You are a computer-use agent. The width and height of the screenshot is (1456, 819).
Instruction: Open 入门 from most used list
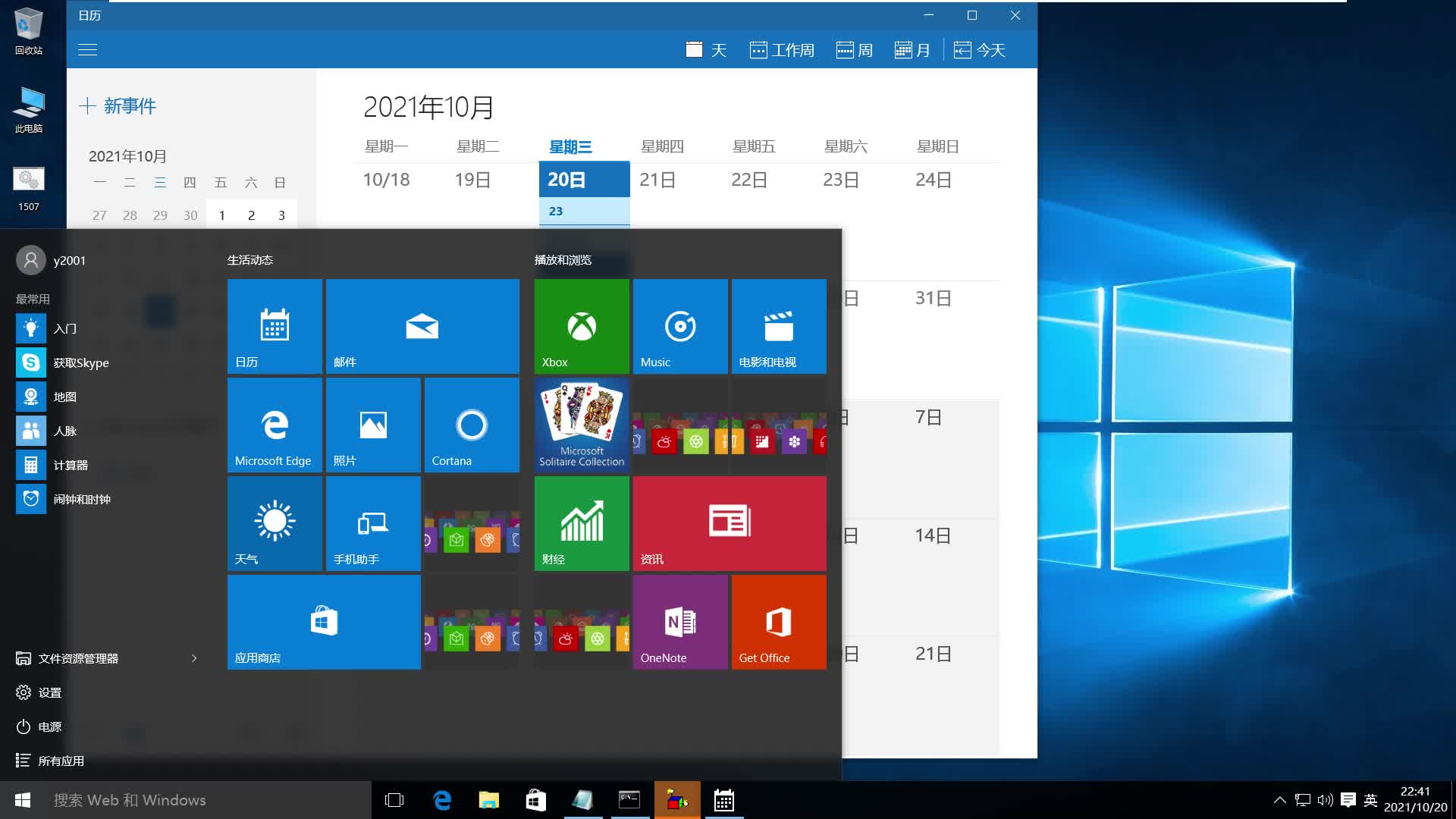(x=106, y=328)
